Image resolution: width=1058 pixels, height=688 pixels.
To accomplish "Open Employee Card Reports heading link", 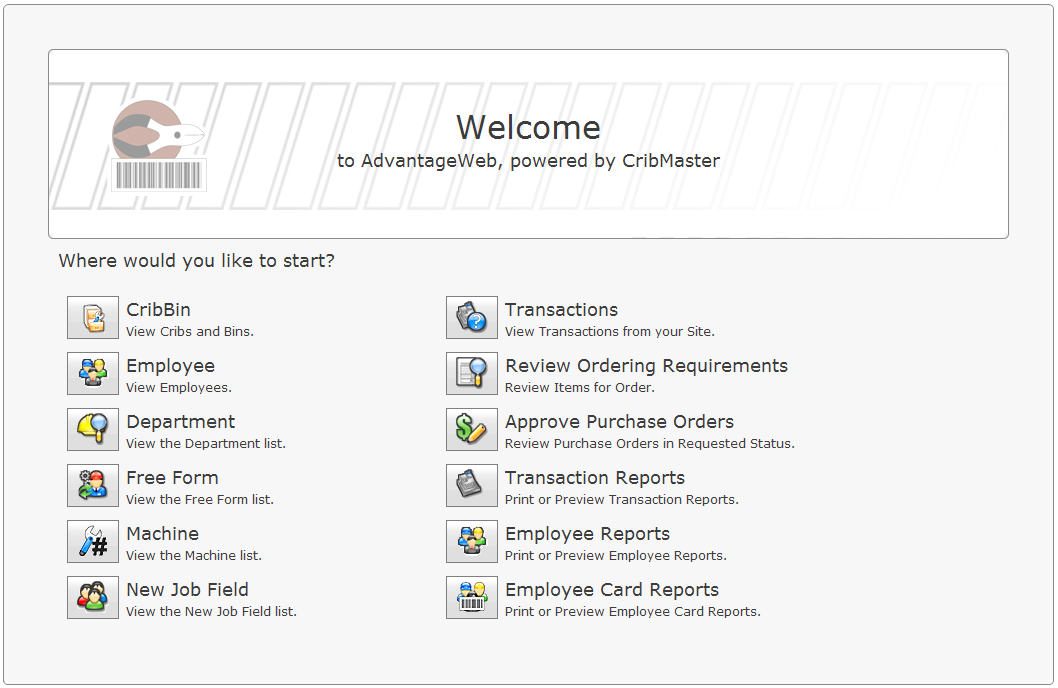I will [x=612, y=590].
